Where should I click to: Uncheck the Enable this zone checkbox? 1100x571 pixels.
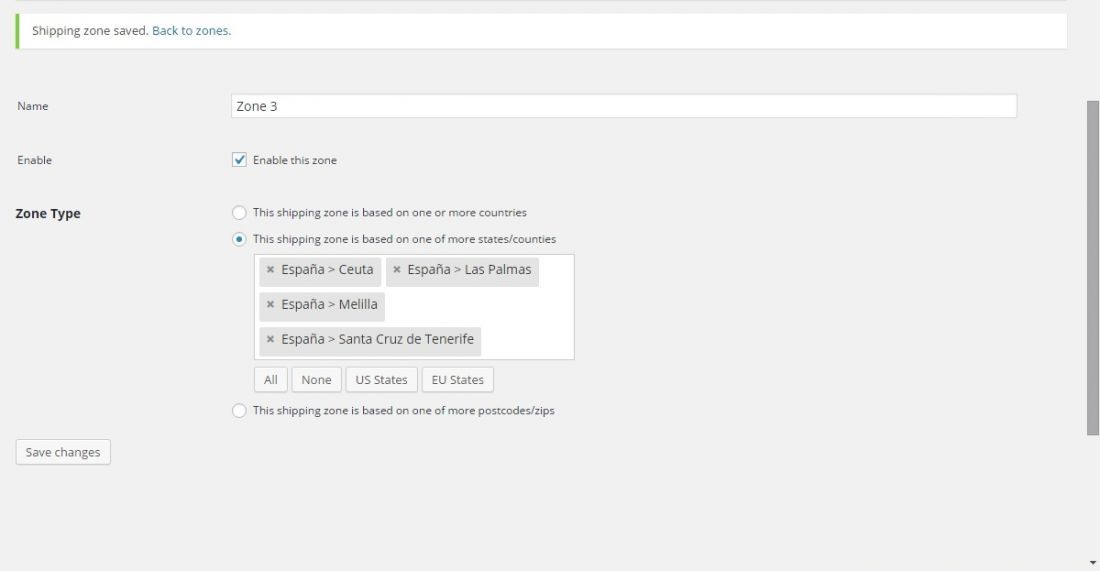pyautogui.click(x=239, y=160)
